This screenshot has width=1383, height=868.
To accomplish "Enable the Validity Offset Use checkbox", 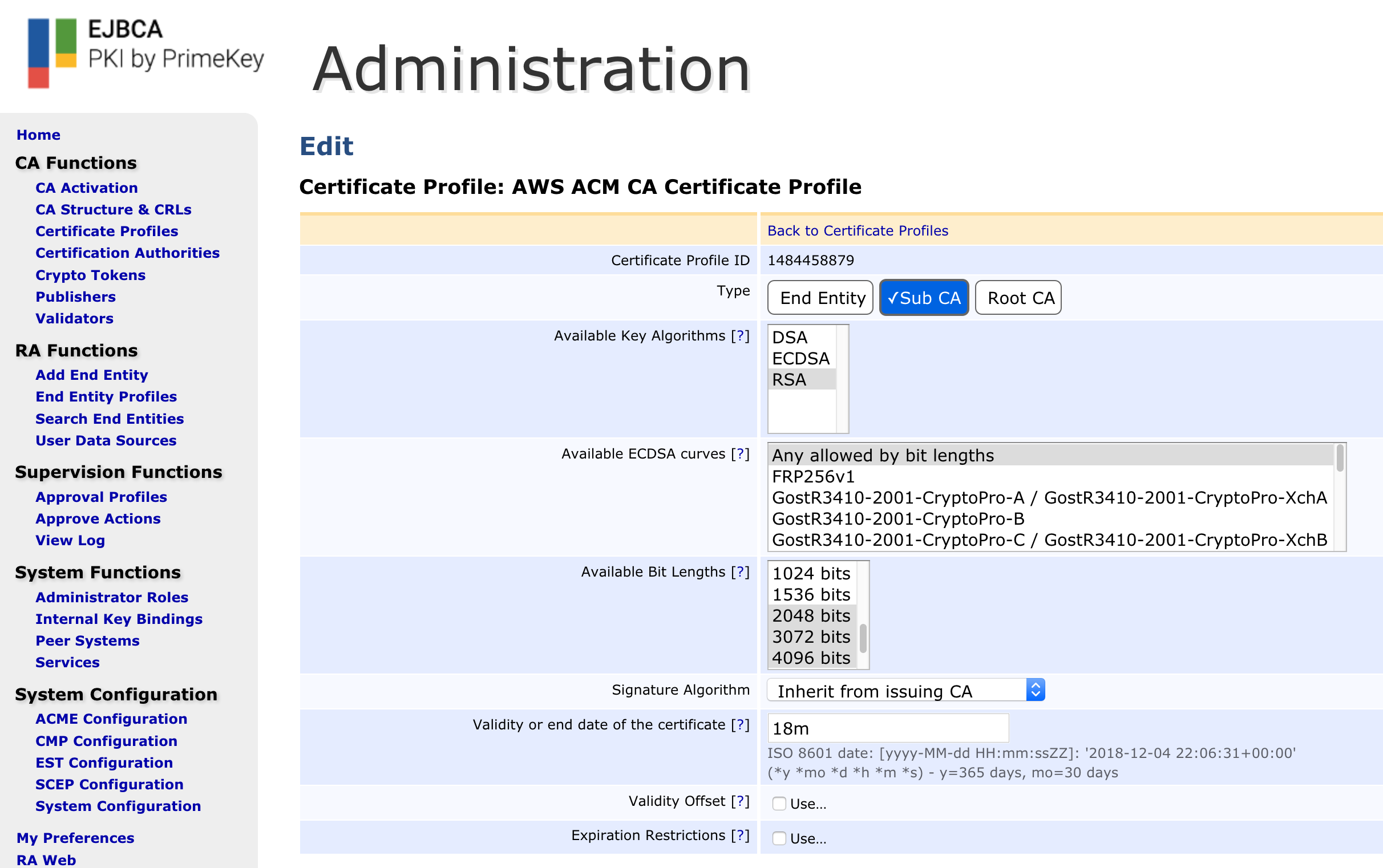I will (779, 804).
